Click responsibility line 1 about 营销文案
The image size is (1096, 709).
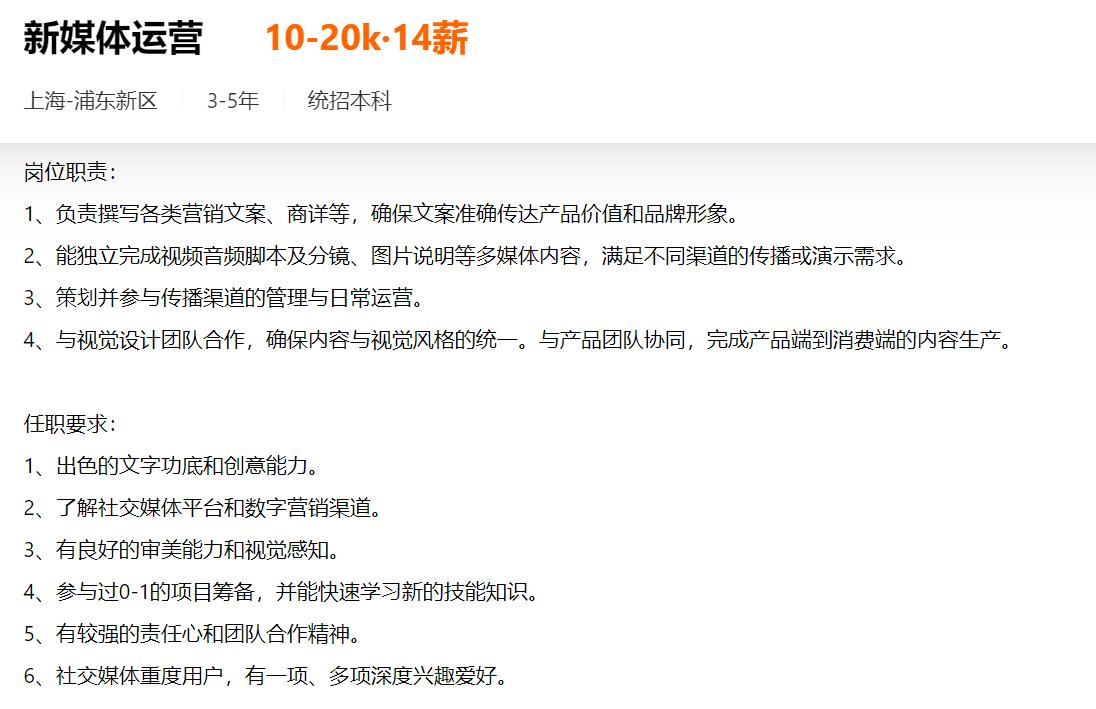click(382, 214)
